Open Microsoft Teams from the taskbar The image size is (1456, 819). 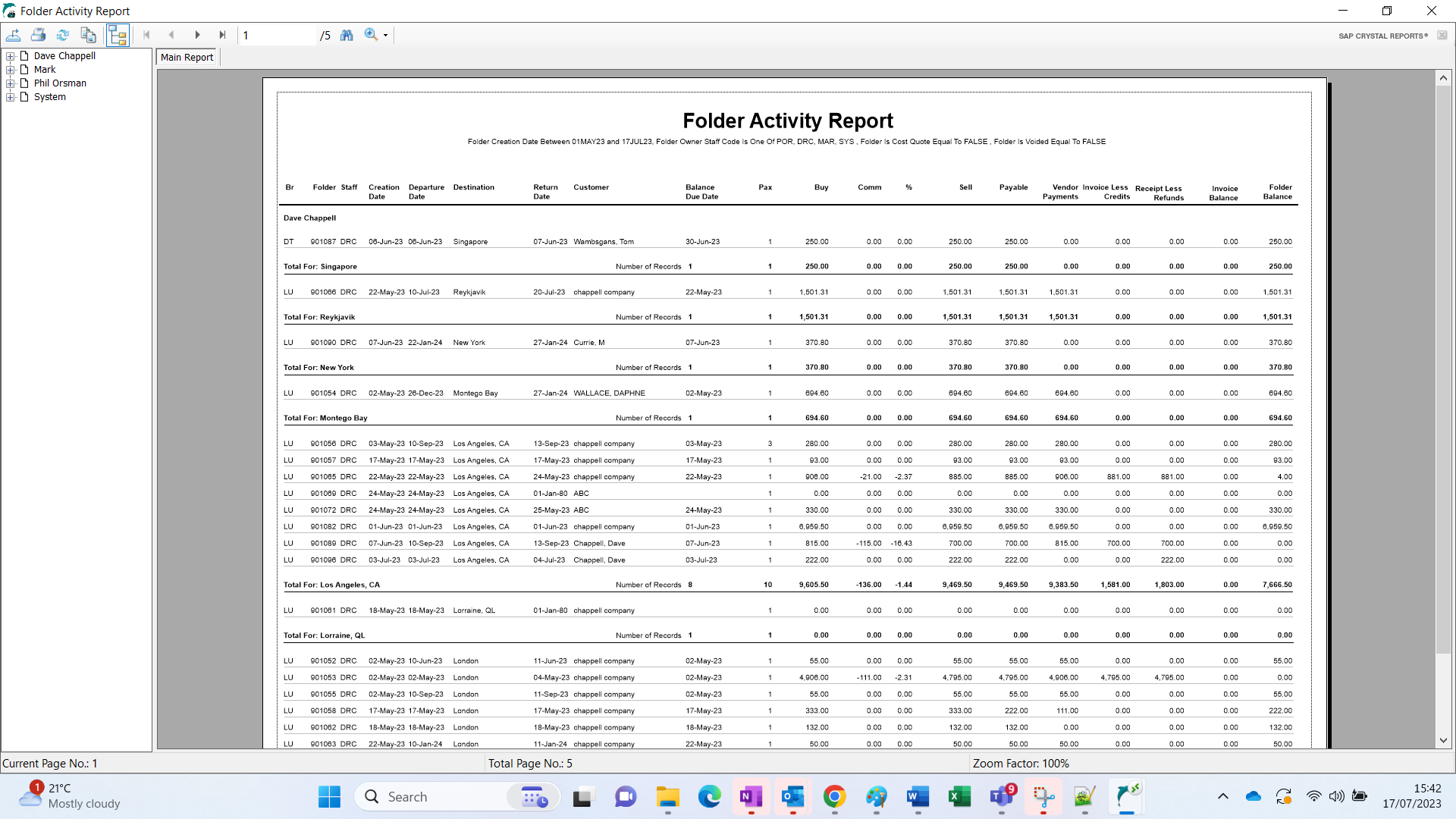click(x=1002, y=797)
